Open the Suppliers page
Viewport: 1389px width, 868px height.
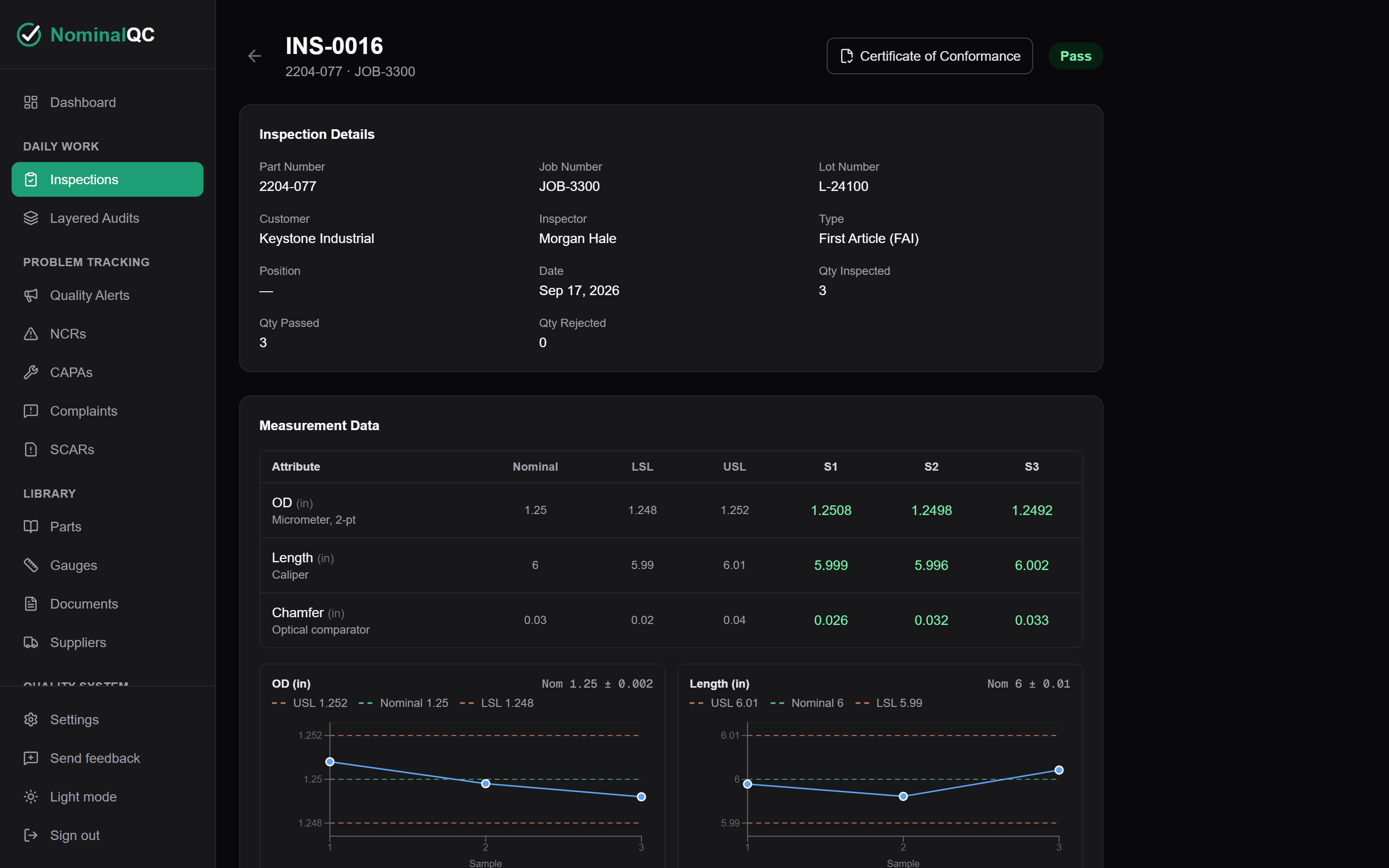click(108, 642)
